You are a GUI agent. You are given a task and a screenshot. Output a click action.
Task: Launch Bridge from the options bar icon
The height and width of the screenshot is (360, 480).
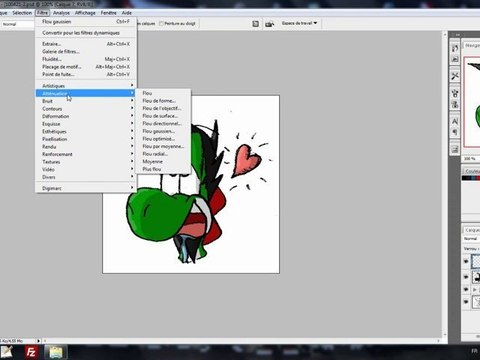(269, 24)
